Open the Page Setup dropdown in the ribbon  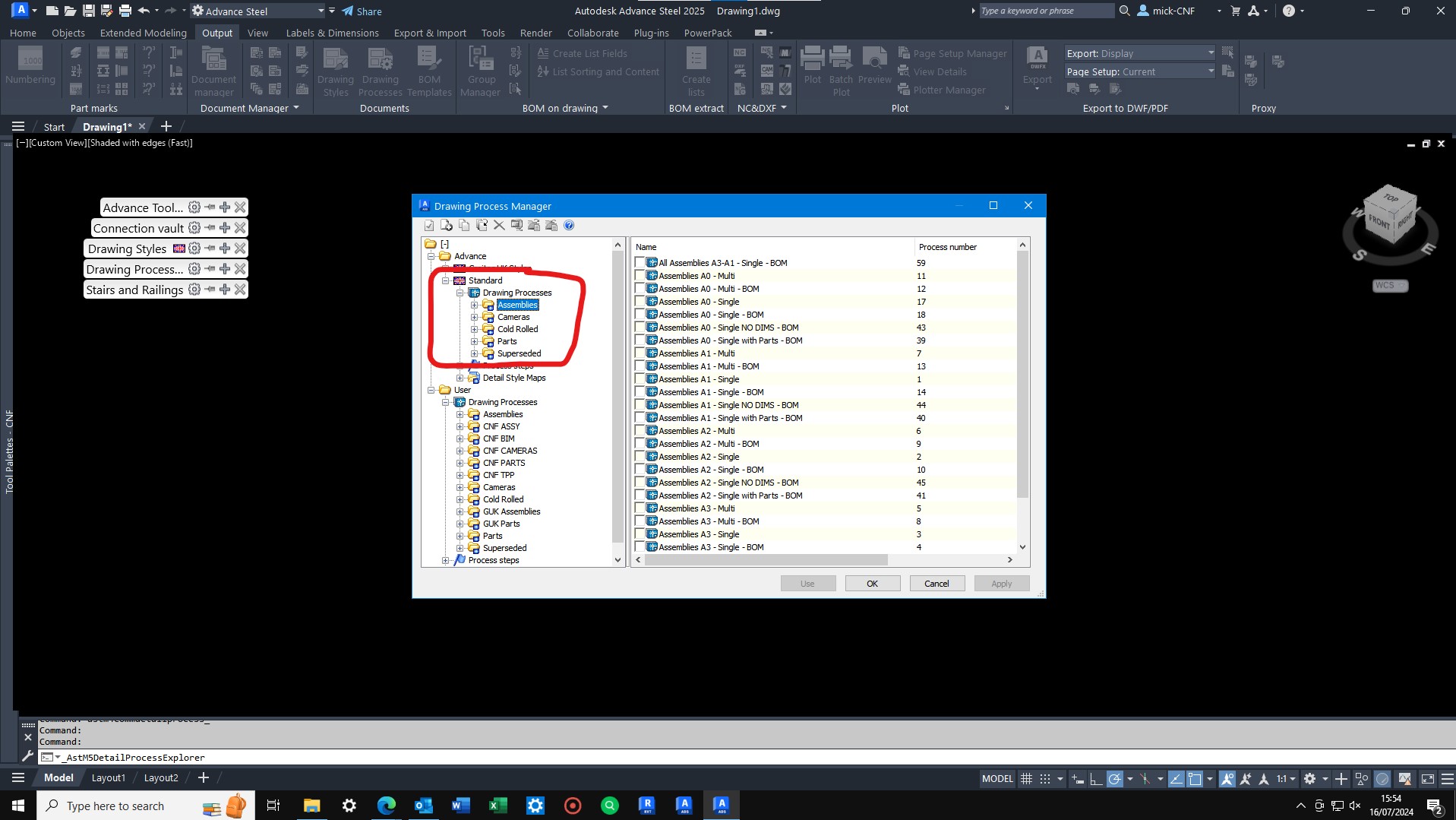tap(1211, 71)
